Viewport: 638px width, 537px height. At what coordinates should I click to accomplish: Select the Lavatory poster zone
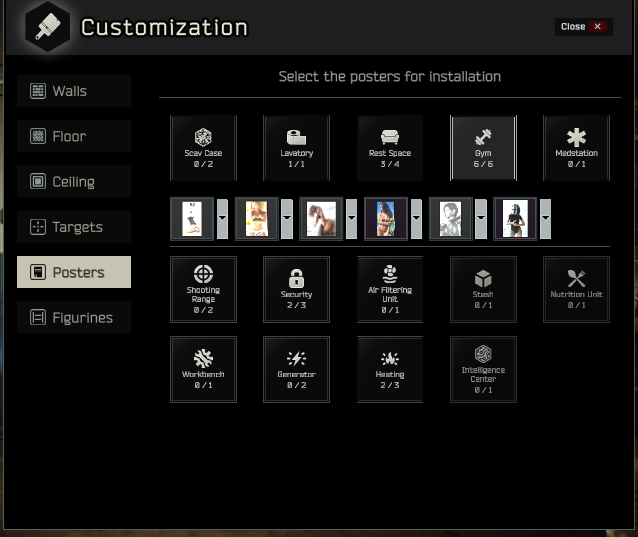point(296,148)
